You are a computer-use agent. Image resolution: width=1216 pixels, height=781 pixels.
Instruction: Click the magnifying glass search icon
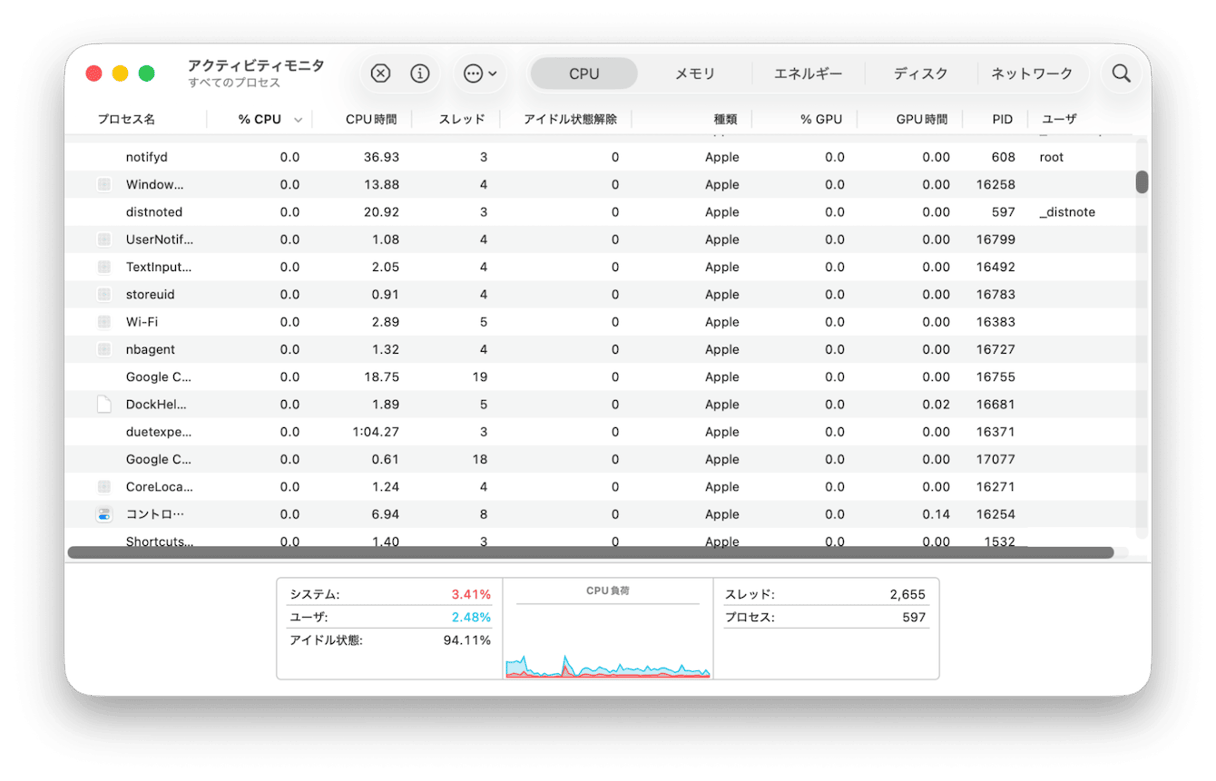[1121, 73]
